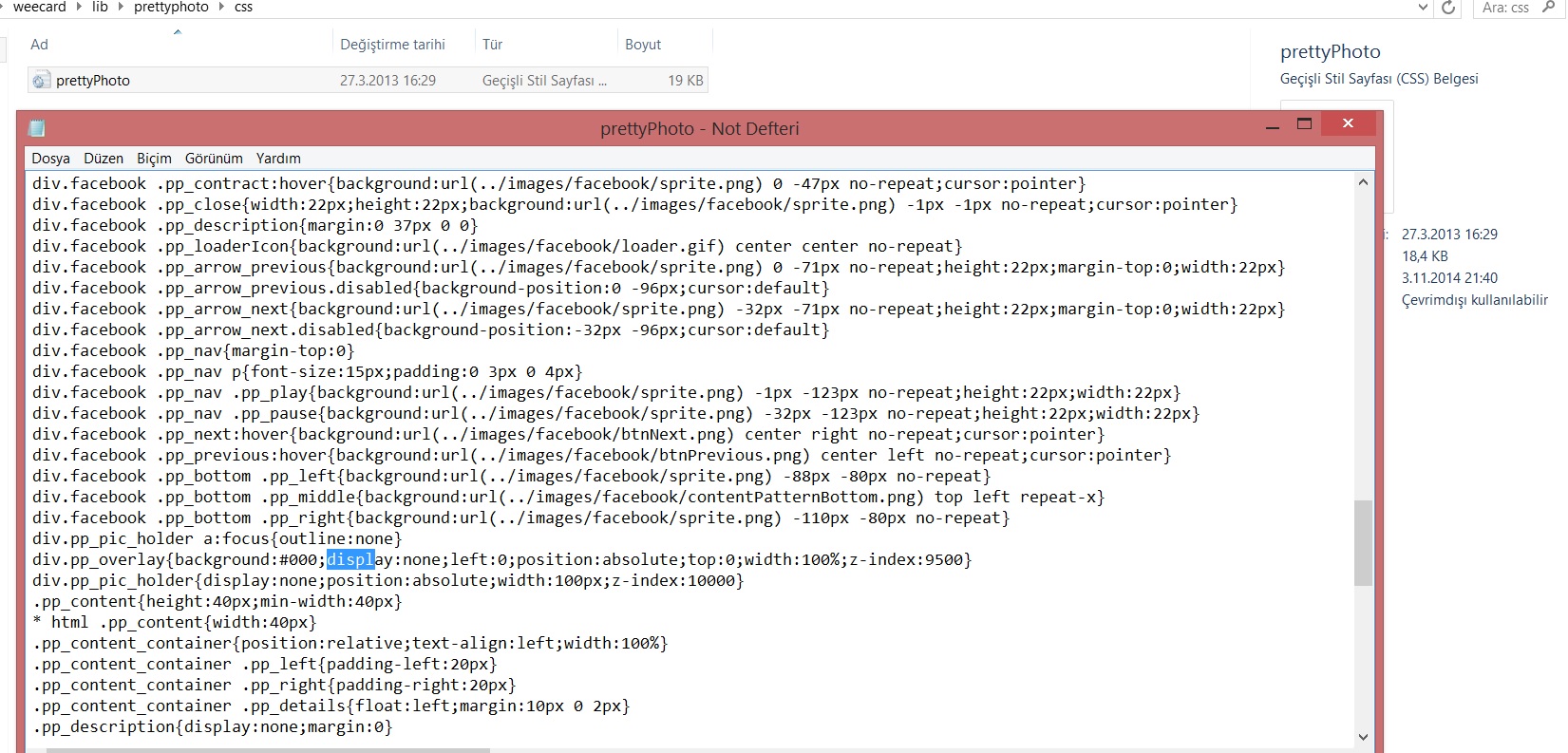Click the prettyPhoto CSS file icon
The width and height of the screenshot is (1568, 753).
(x=41, y=81)
